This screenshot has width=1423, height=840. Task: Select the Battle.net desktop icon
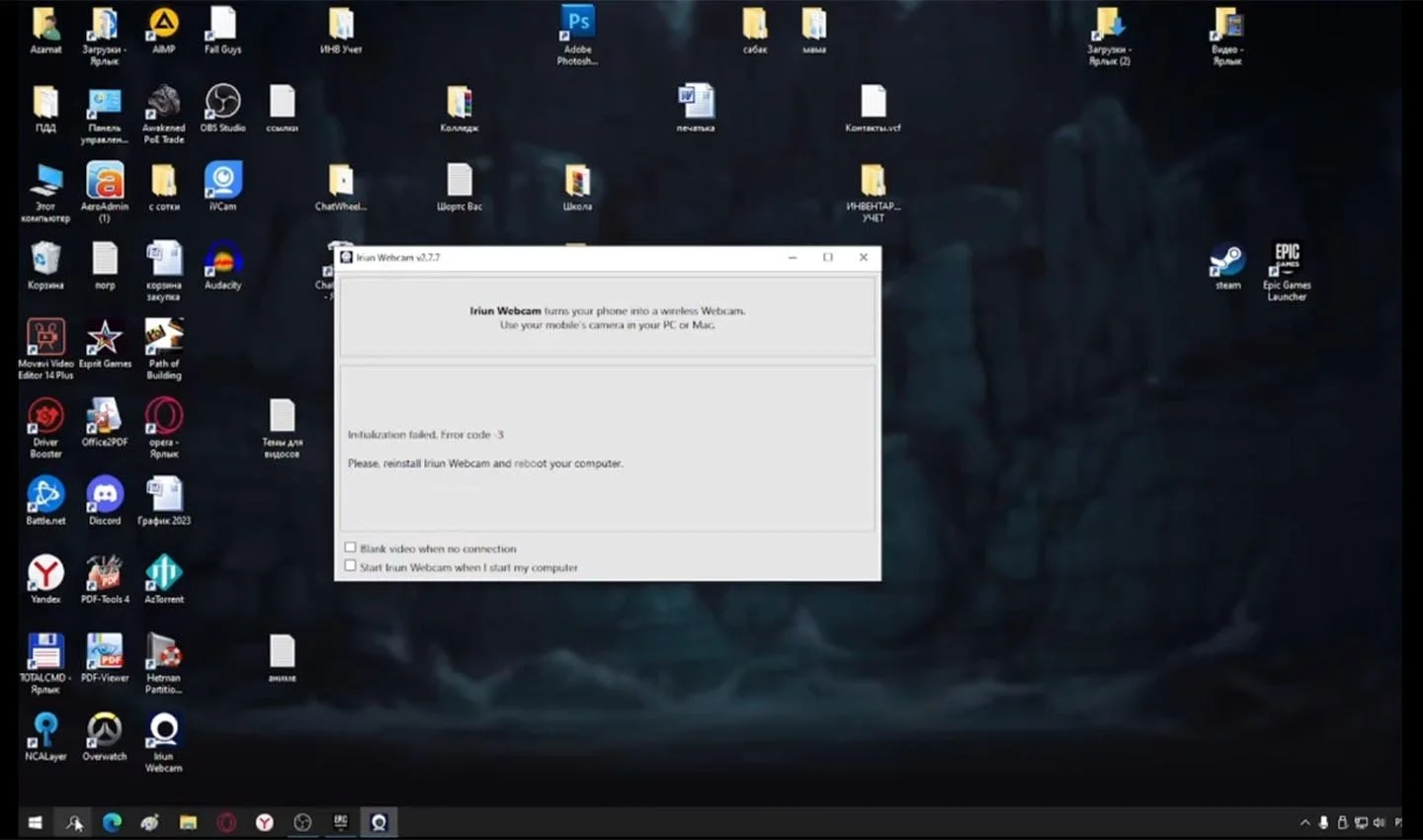click(x=45, y=501)
